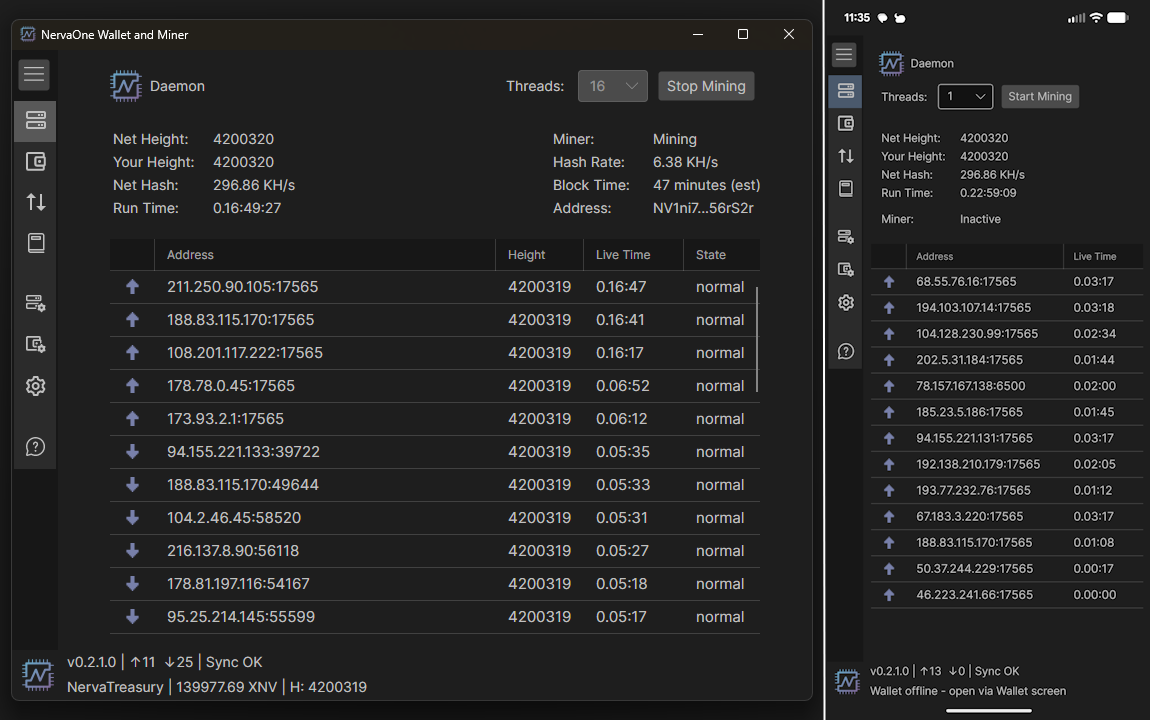
Task: Open the Daemon page icon in sidebar
Action: (34, 121)
